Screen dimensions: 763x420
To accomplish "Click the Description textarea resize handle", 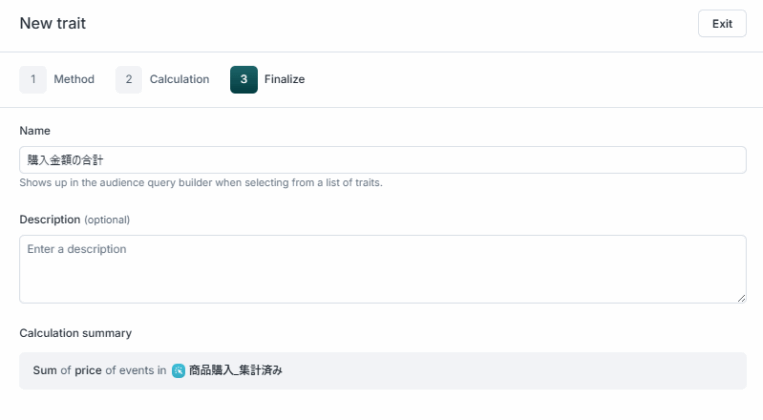I will 741,298.
